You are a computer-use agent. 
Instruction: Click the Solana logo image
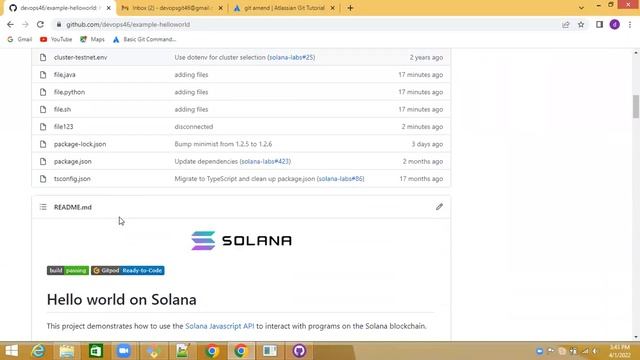(241, 240)
